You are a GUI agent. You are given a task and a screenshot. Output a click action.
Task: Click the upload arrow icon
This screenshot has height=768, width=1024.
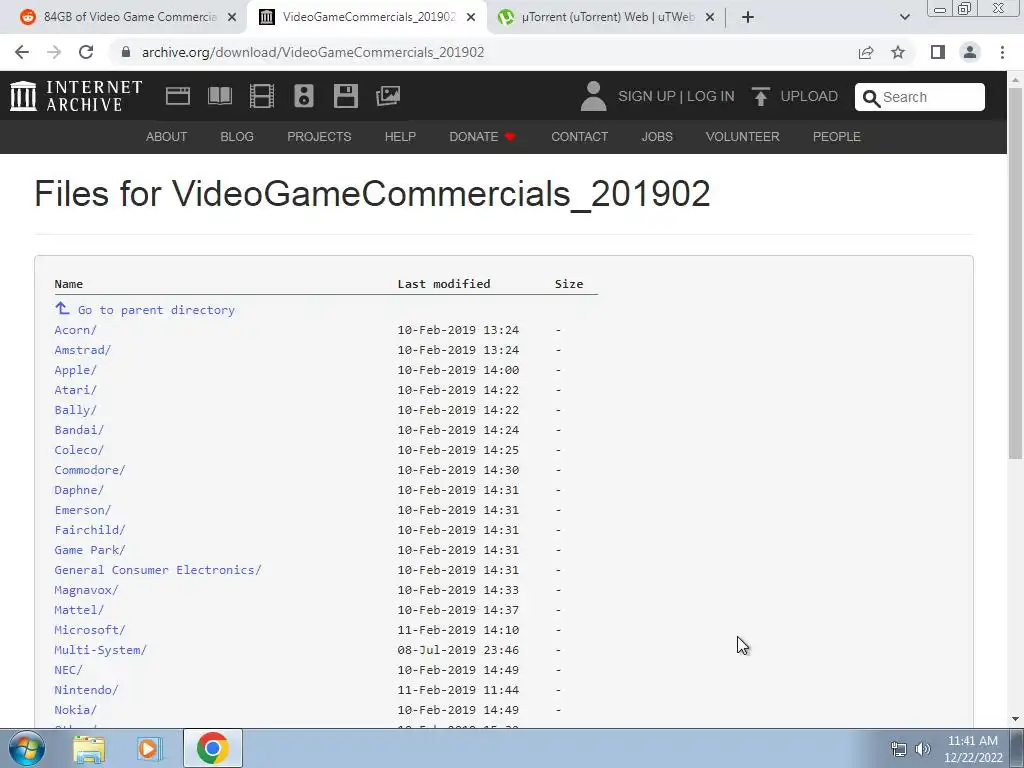(x=760, y=96)
